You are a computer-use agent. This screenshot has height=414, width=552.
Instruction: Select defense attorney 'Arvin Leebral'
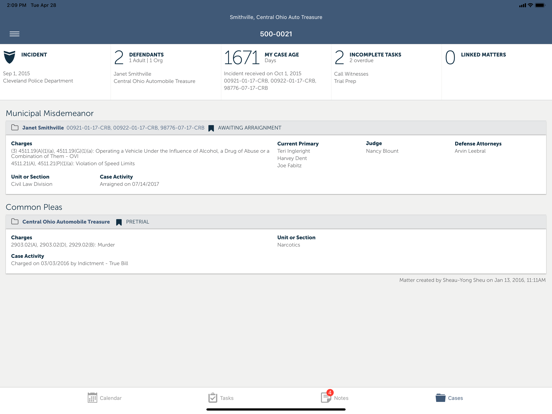click(x=470, y=151)
